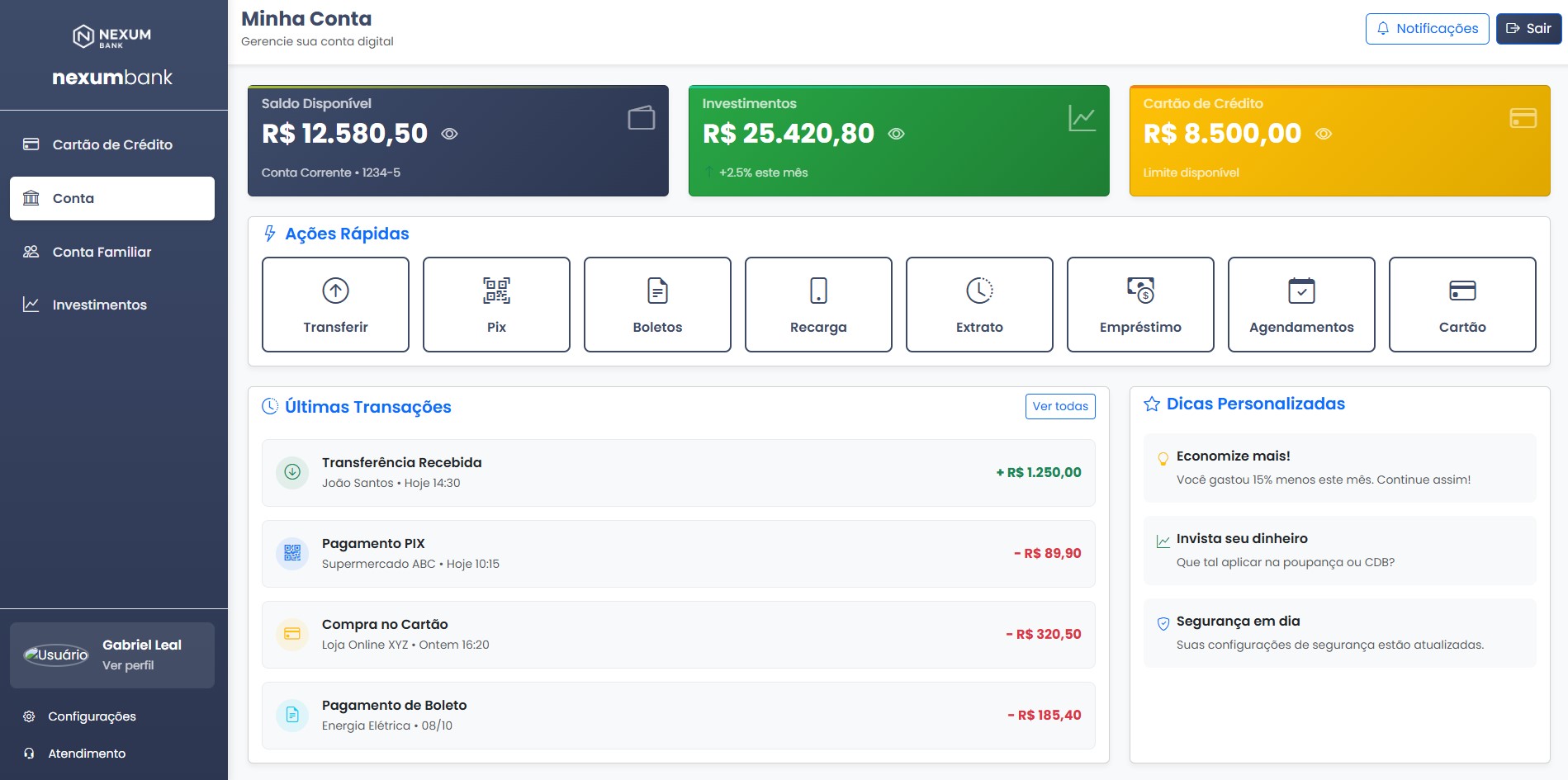
Task: Hide the Saldo Disponível balance value
Action: pyautogui.click(x=449, y=134)
